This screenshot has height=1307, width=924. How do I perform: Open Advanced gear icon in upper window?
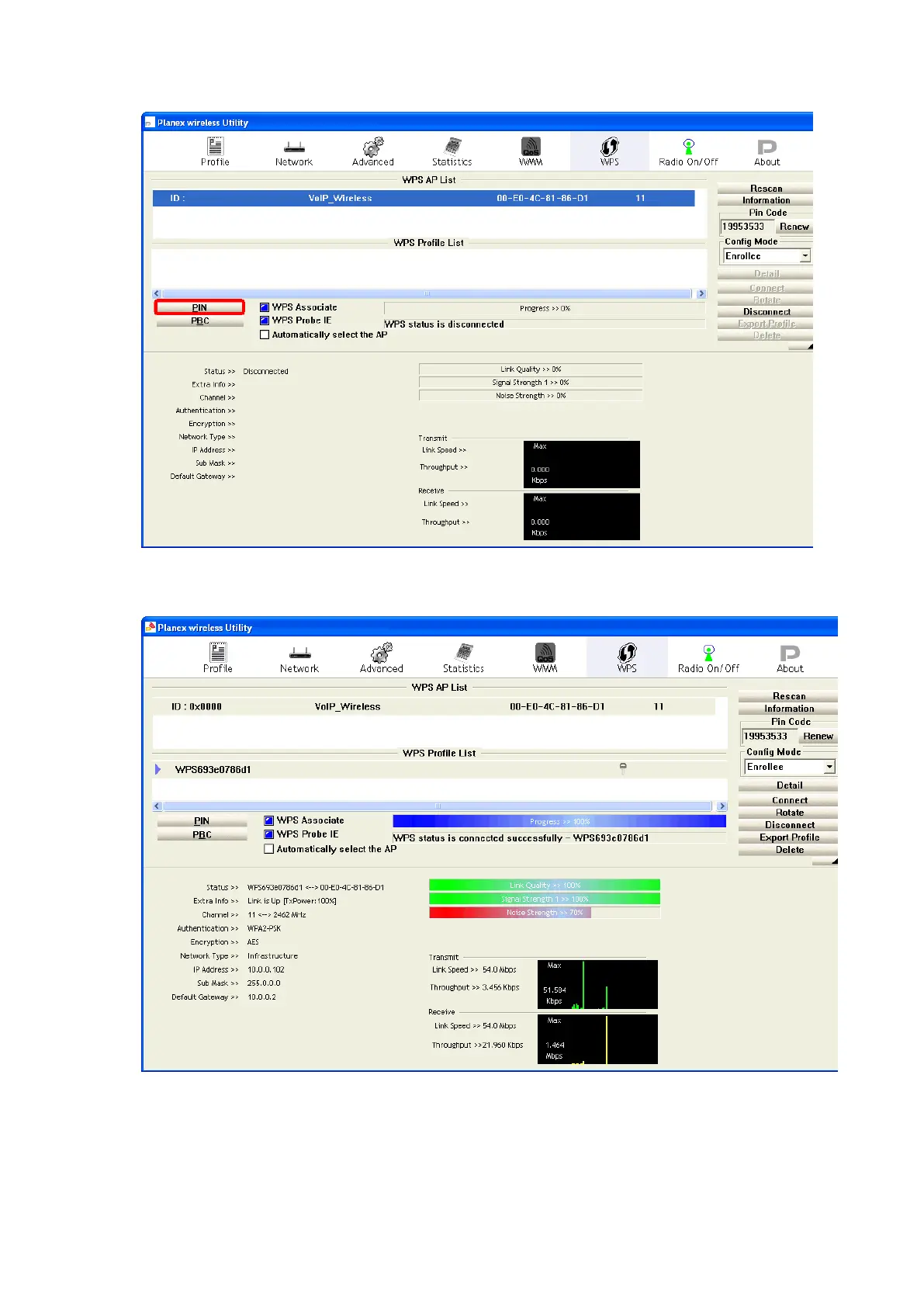[373, 146]
